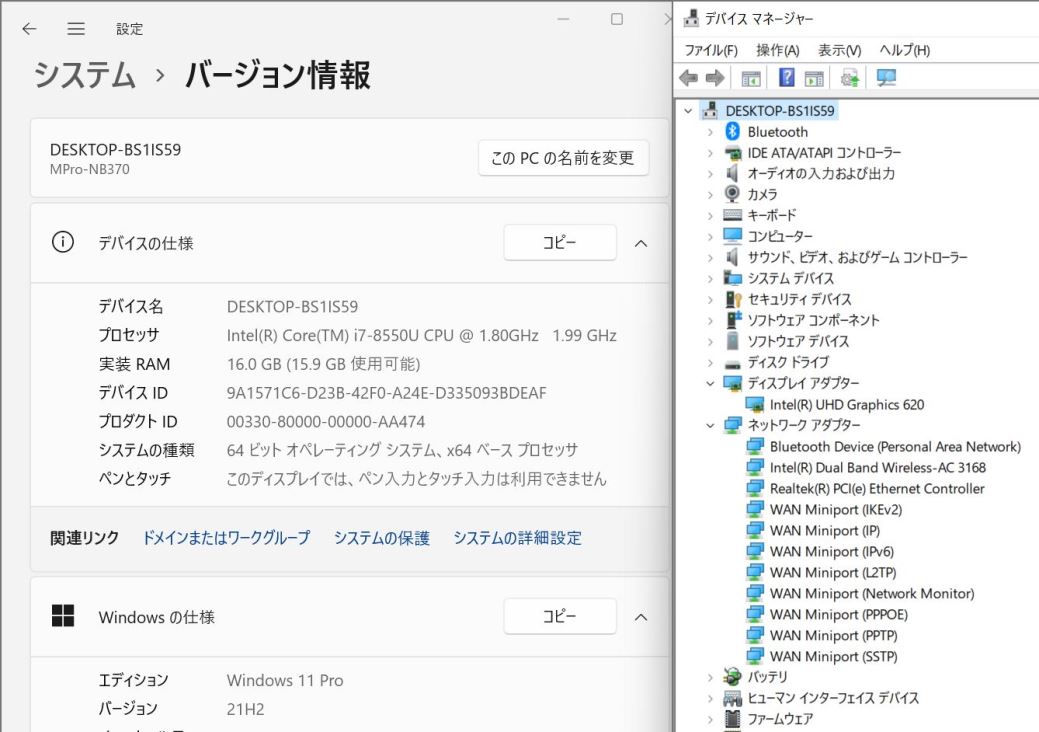The height and width of the screenshot is (732, 1039).
Task: Click the processor value i7-8550U text
Action: pyautogui.click(x=421, y=336)
